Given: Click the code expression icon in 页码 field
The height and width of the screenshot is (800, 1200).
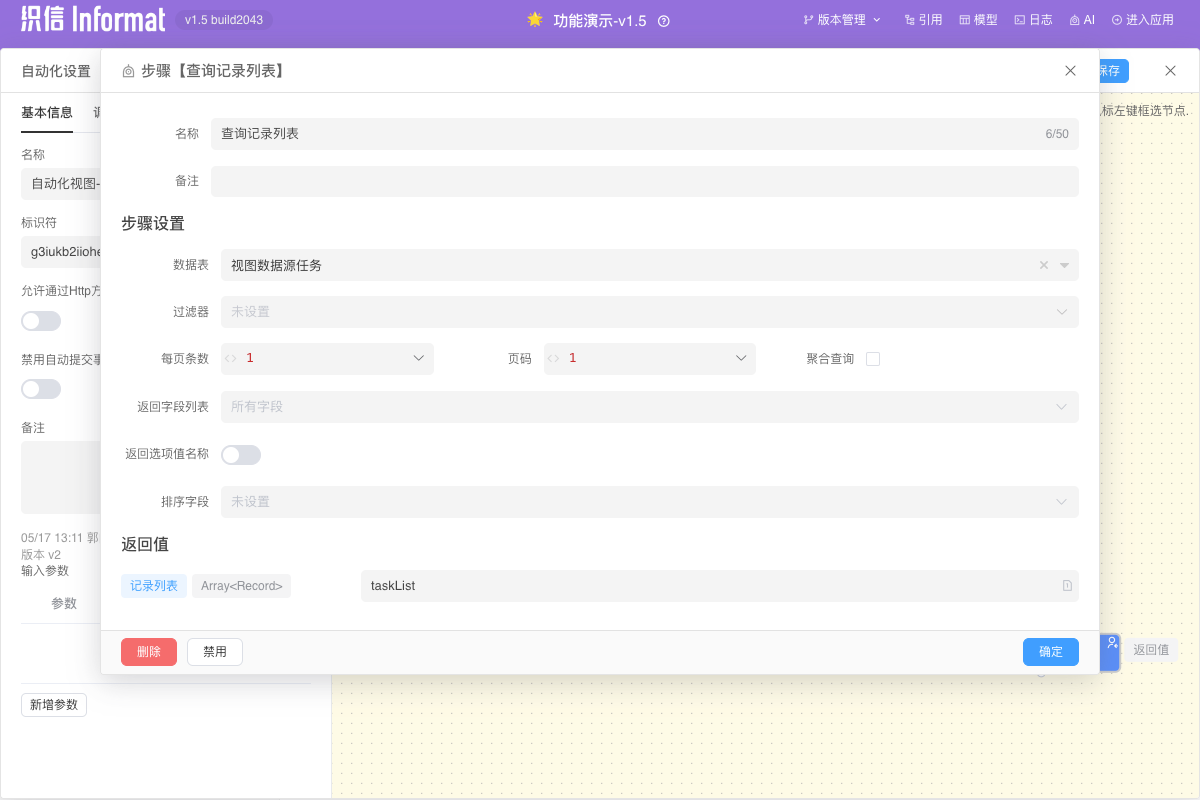Looking at the screenshot, I should [554, 358].
